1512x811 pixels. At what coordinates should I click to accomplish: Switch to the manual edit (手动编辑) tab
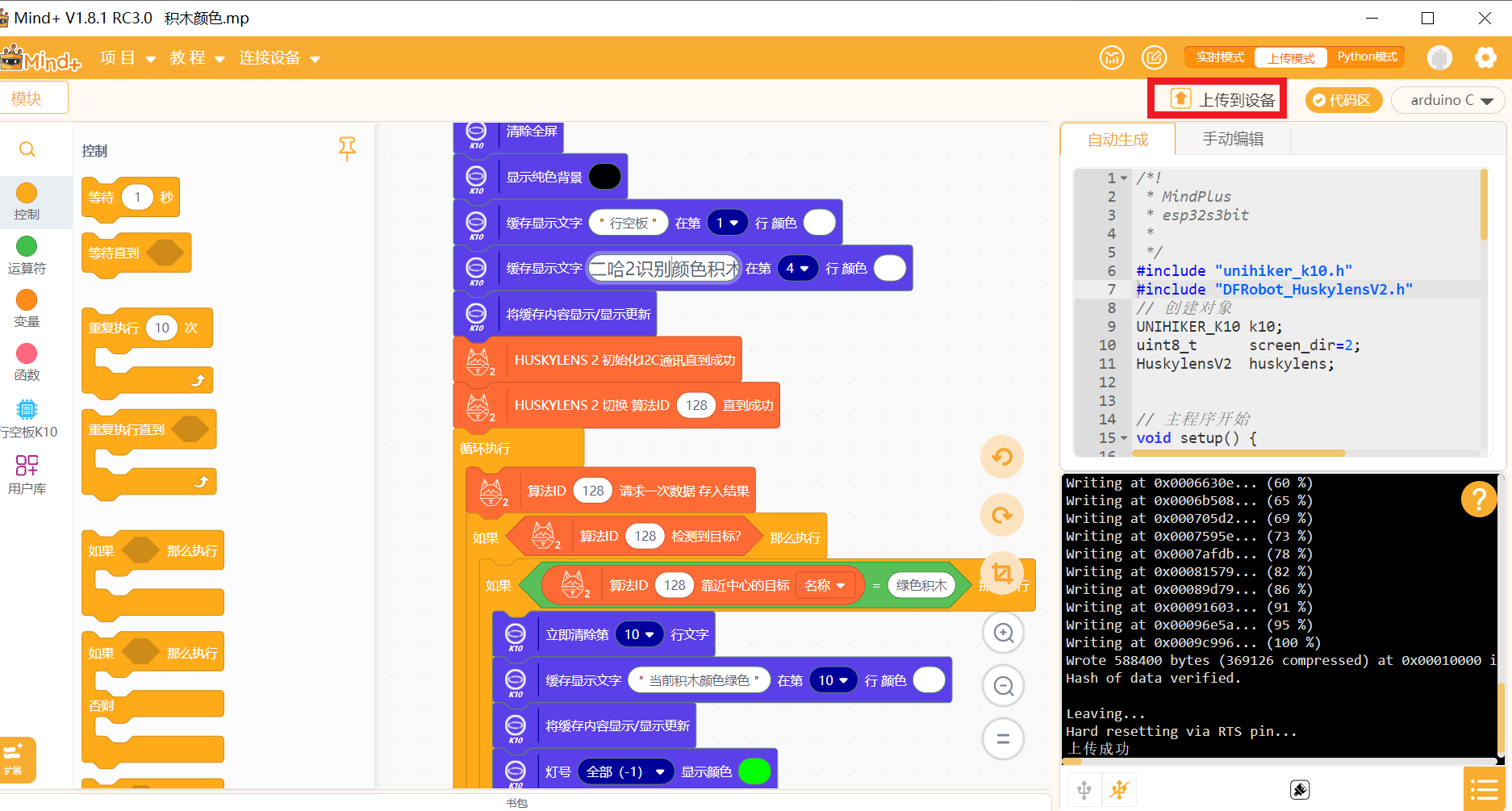tap(1233, 139)
